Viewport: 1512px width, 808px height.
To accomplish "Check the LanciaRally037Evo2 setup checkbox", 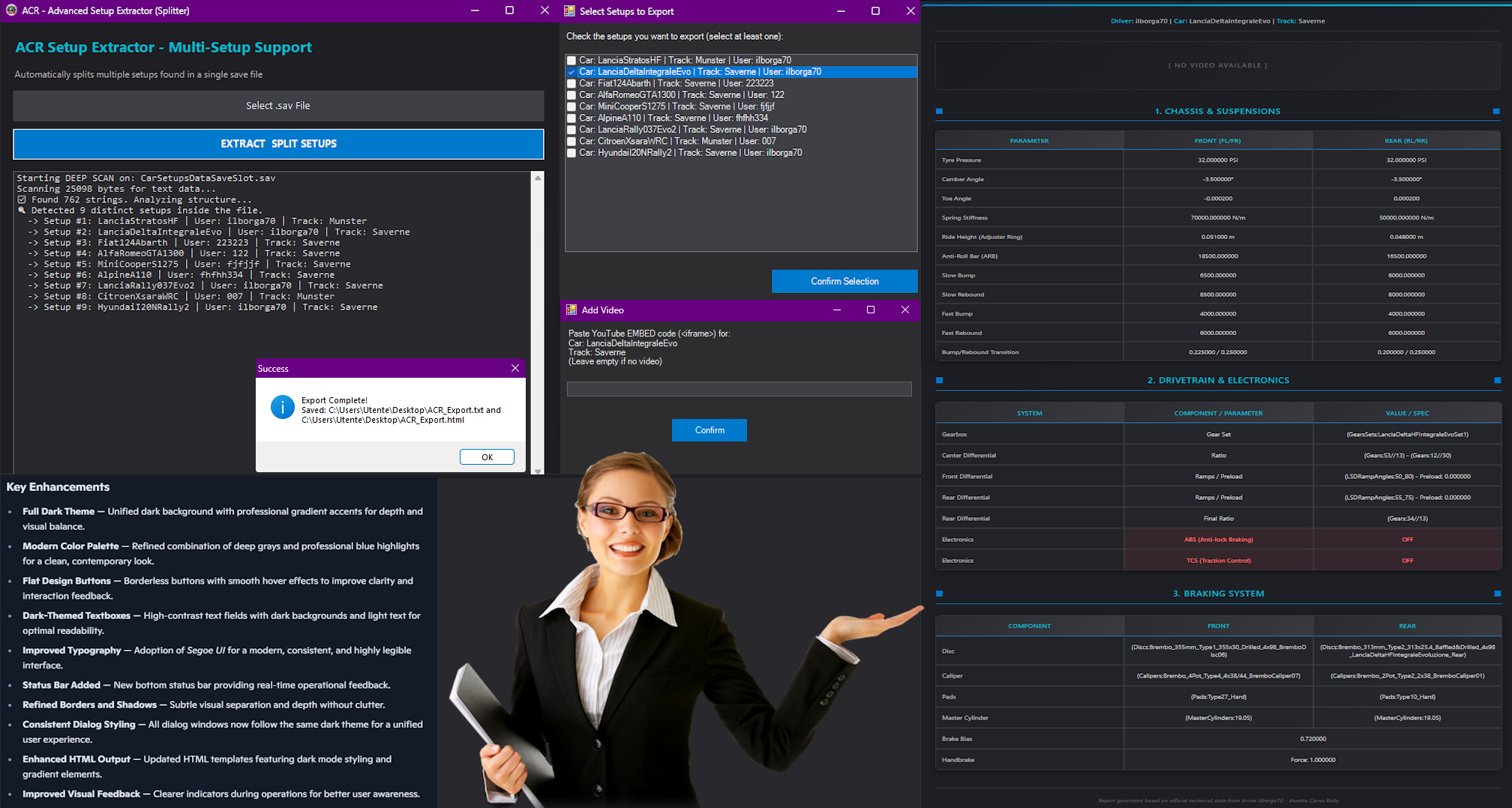I will click(x=571, y=130).
